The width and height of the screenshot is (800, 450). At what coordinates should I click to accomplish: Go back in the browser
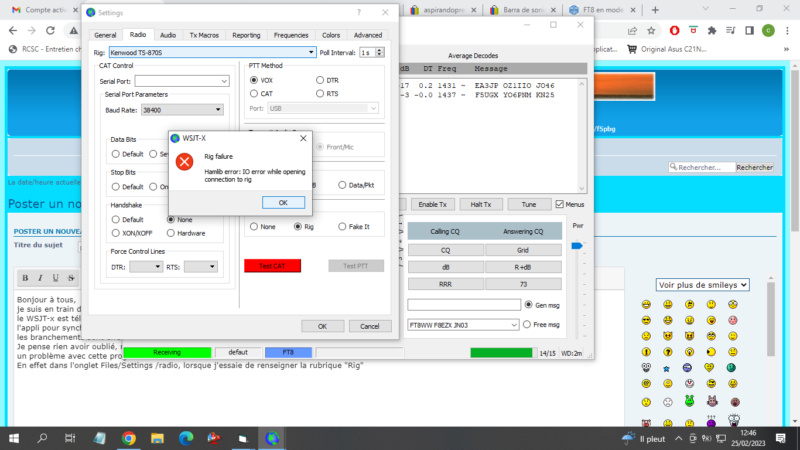(x=13, y=31)
